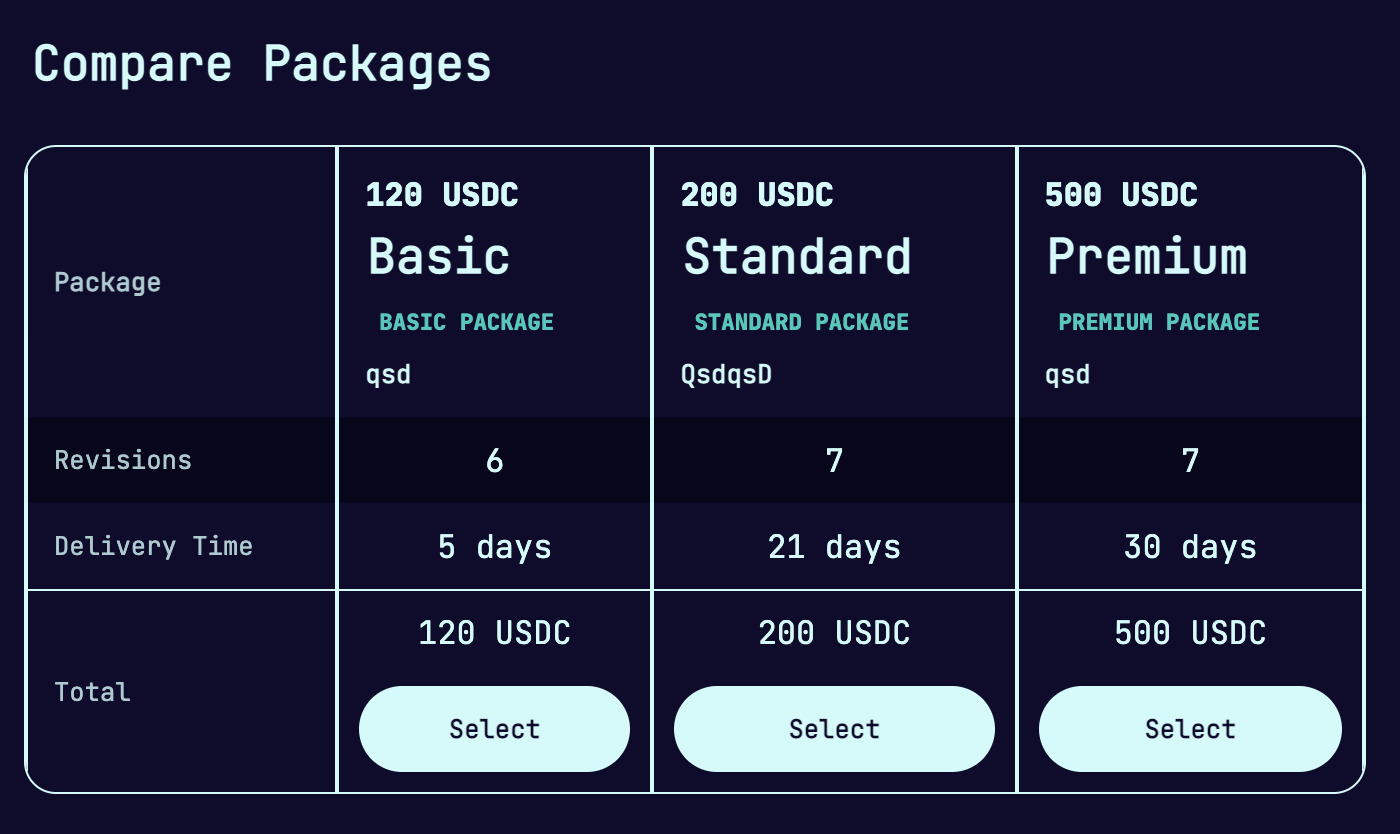Click the Select button under Standard package
The height and width of the screenshot is (834, 1400).
[834, 729]
